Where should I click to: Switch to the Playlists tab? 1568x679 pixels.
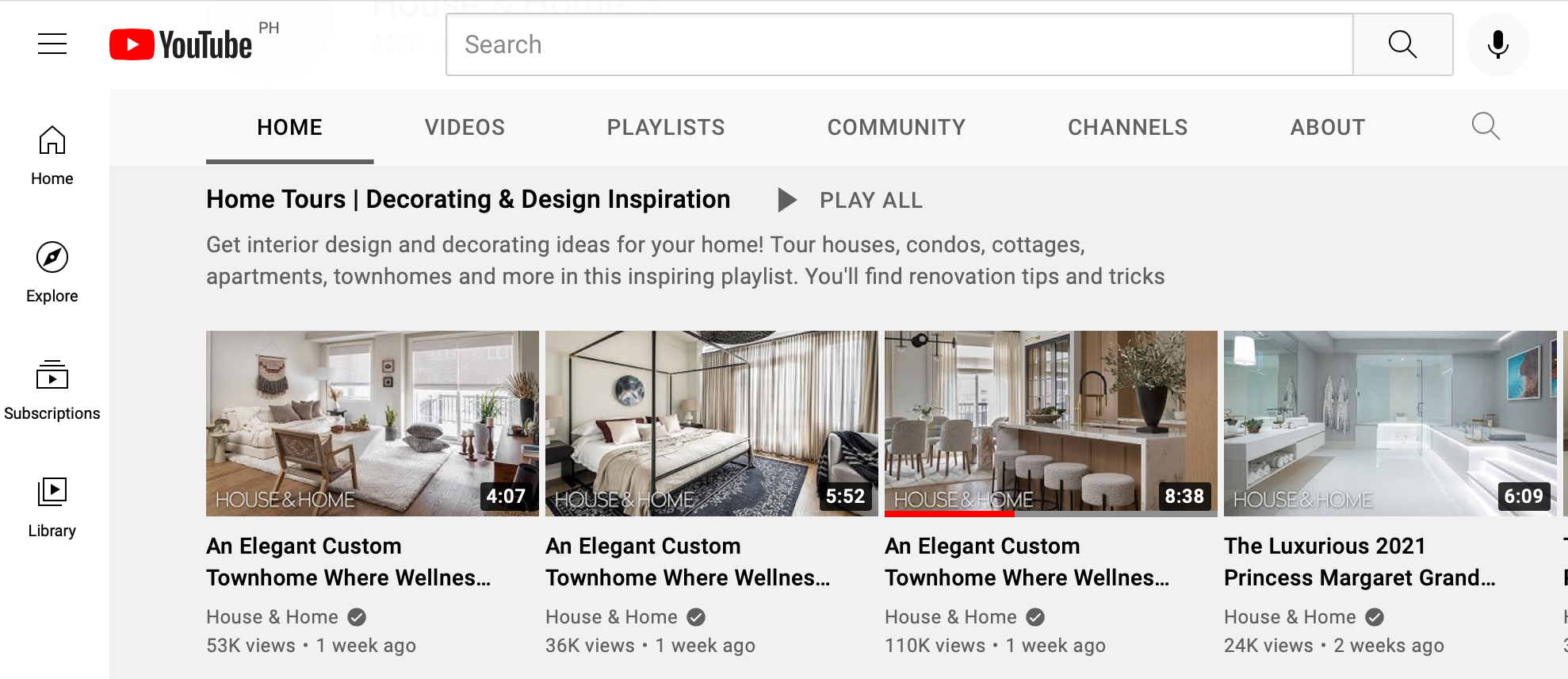pyautogui.click(x=666, y=127)
